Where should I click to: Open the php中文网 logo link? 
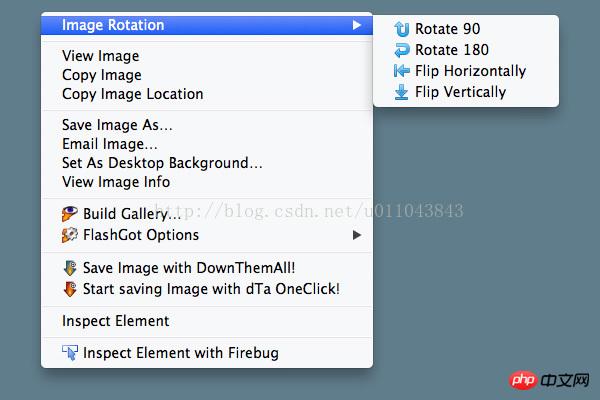(549, 380)
